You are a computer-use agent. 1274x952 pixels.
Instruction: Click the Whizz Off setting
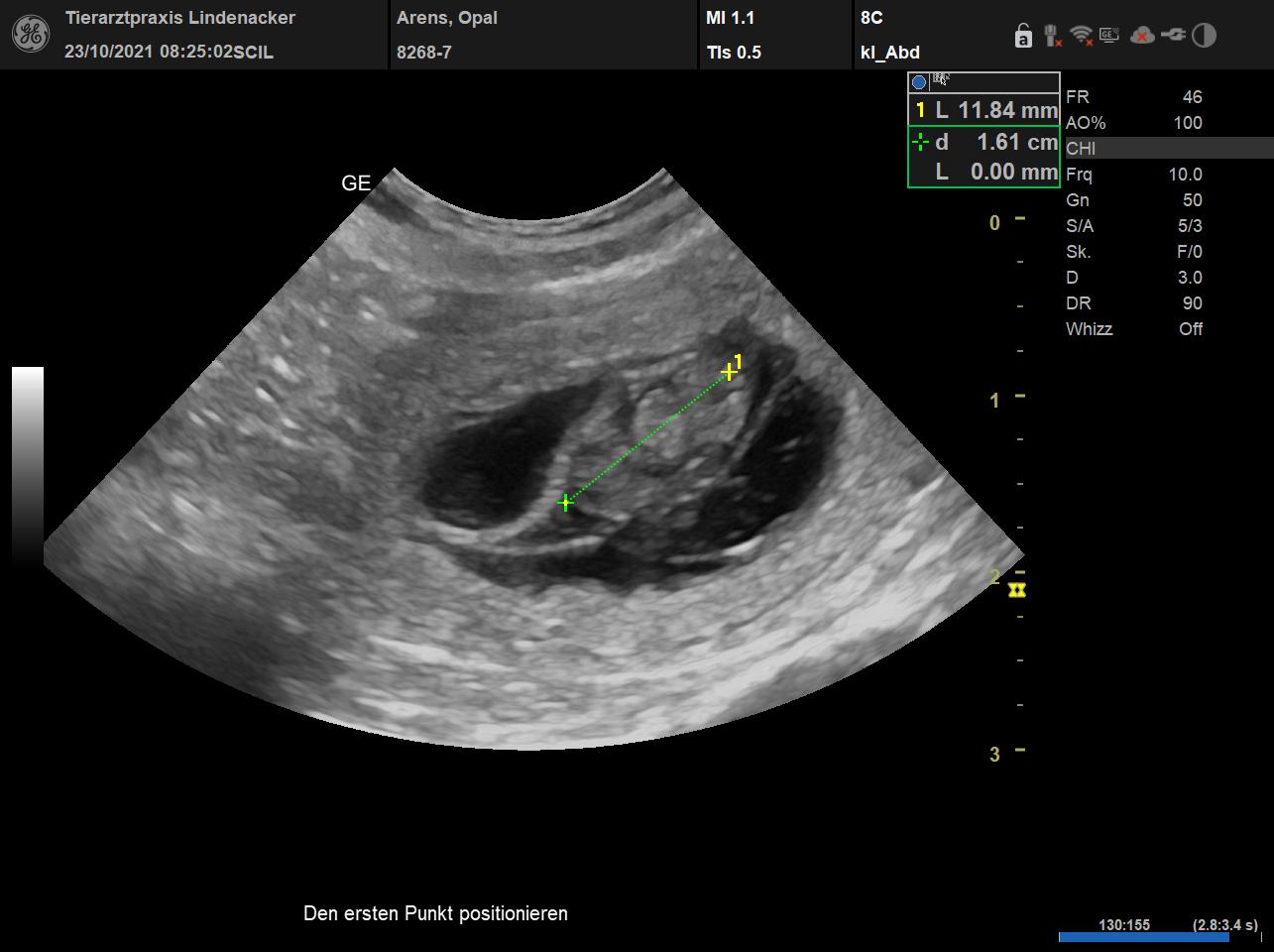click(1133, 329)
